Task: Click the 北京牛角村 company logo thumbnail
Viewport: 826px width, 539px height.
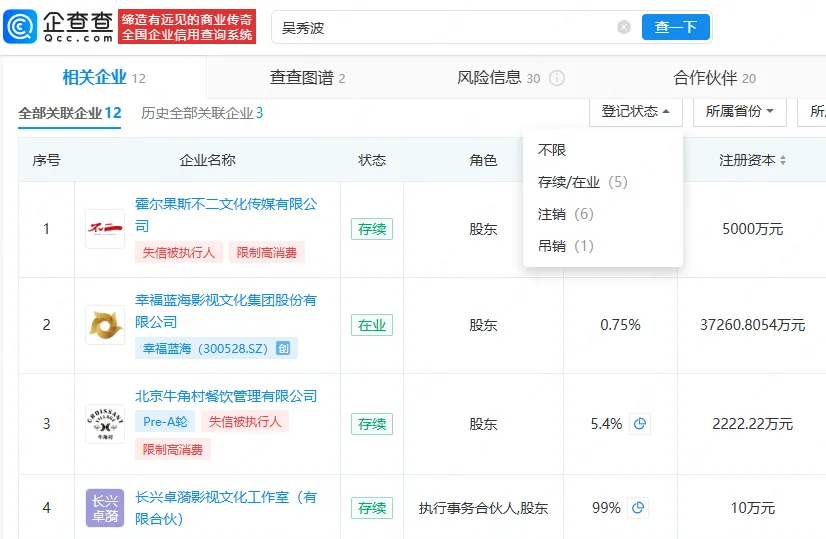Action: 105,424
